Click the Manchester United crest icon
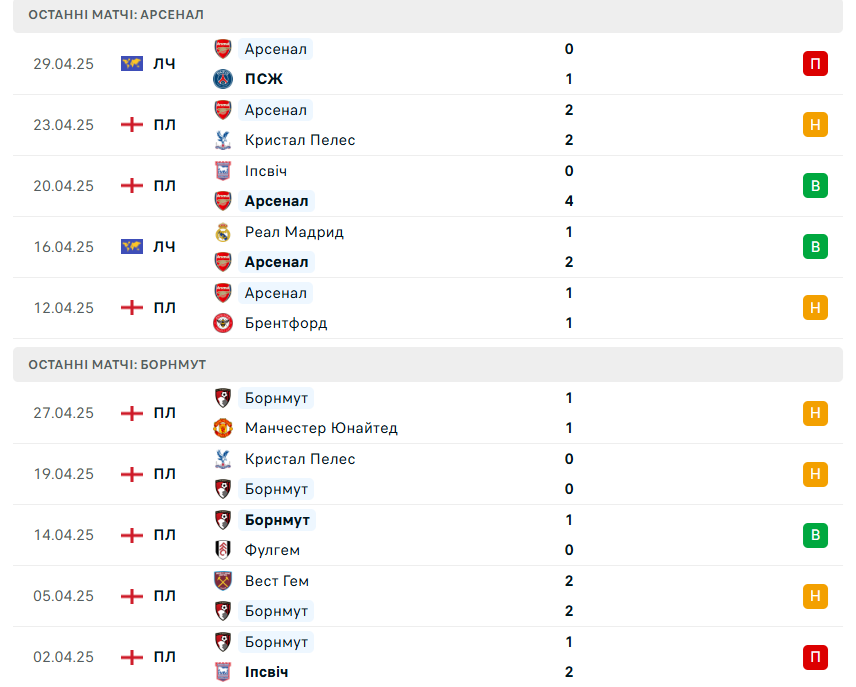 point(223,428)
